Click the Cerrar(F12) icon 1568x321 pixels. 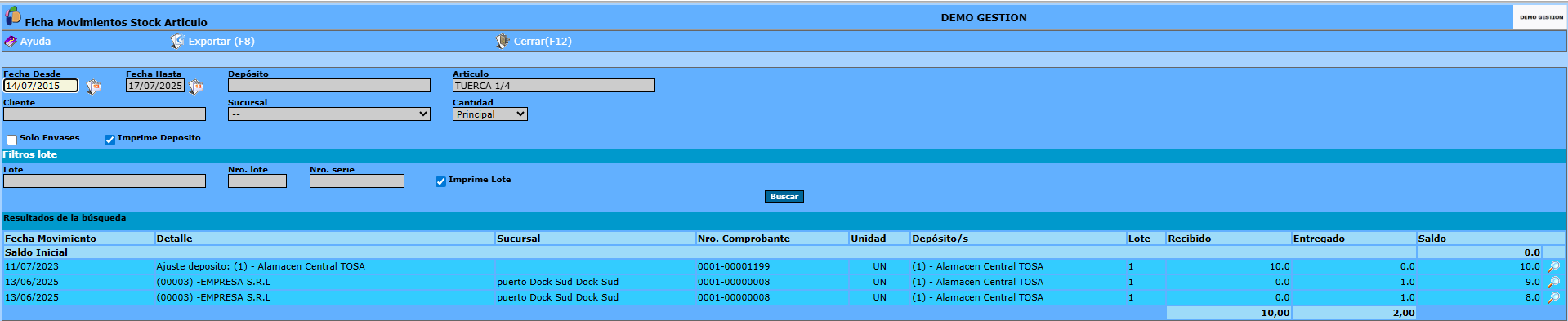503,41
